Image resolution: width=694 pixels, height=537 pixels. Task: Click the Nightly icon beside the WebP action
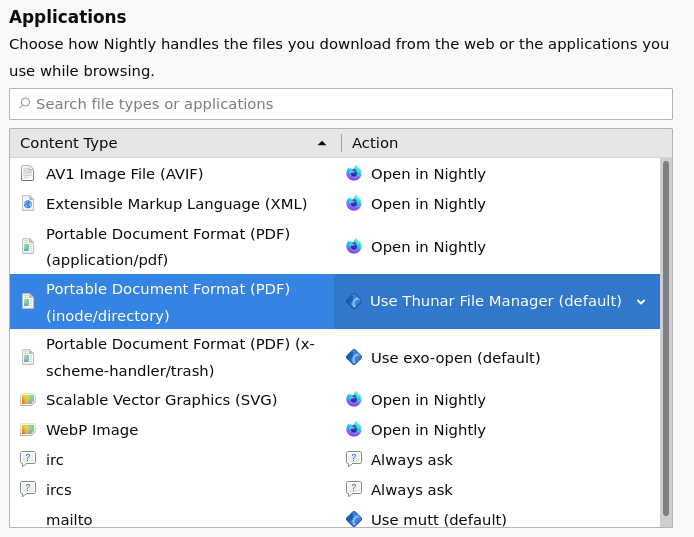tap(354, 430)
